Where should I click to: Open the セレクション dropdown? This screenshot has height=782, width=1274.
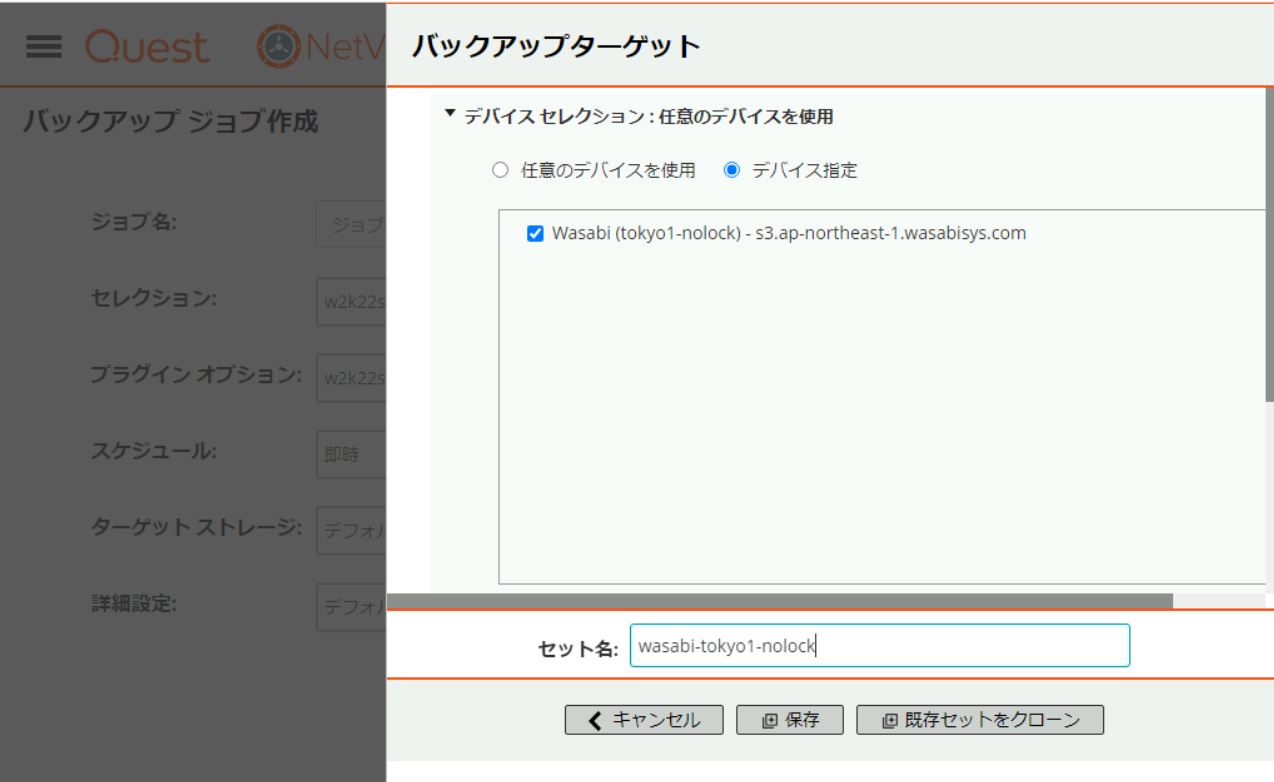(x=351, y=301)
